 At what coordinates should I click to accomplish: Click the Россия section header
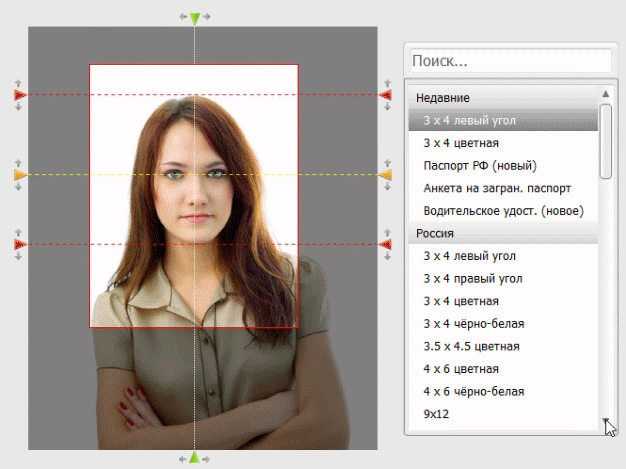503,233
